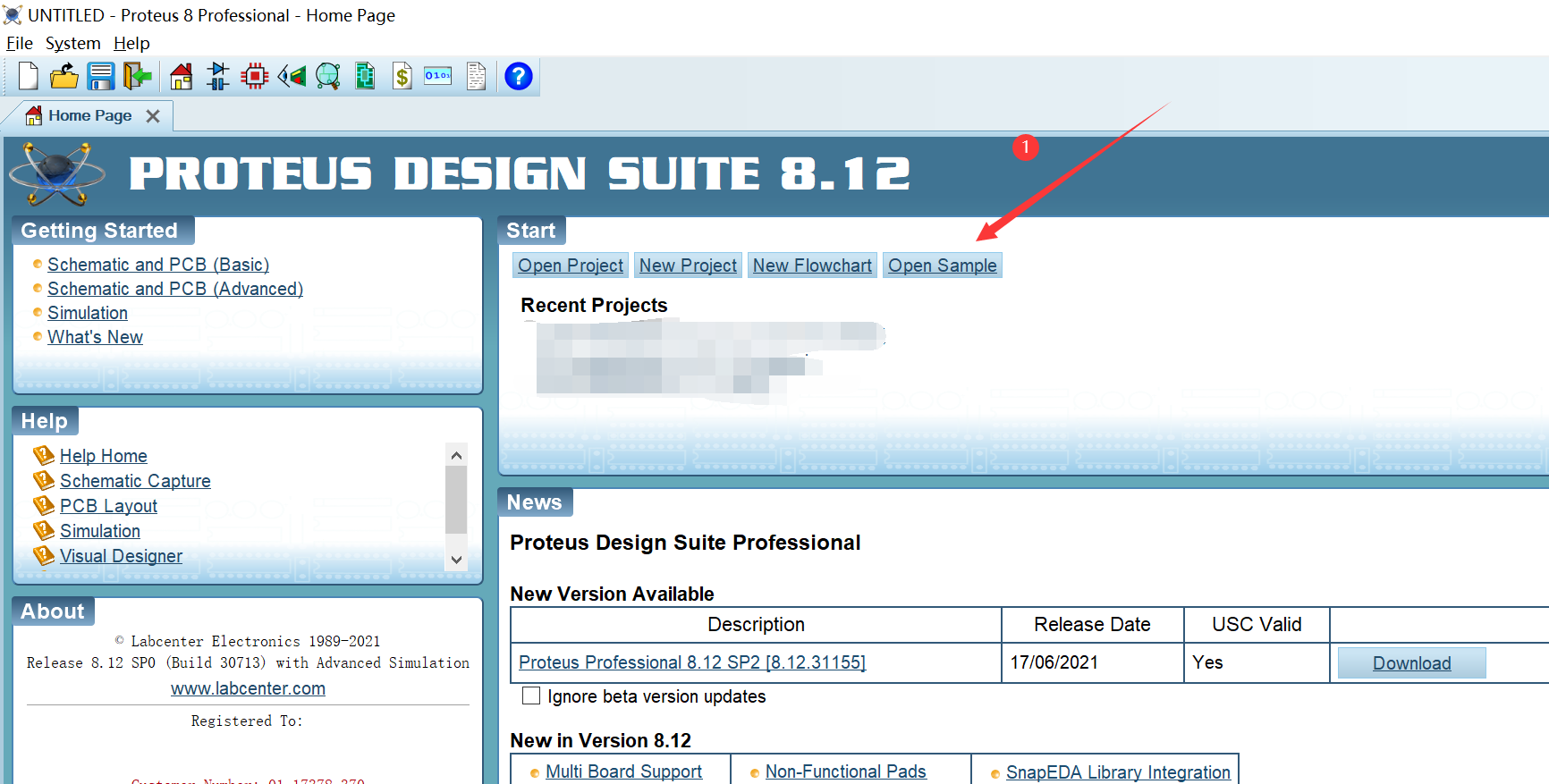Open the Bill of Materials icon
Image resolution: width=1549 pixels, height=784 pixels.
tap(402, 76)
